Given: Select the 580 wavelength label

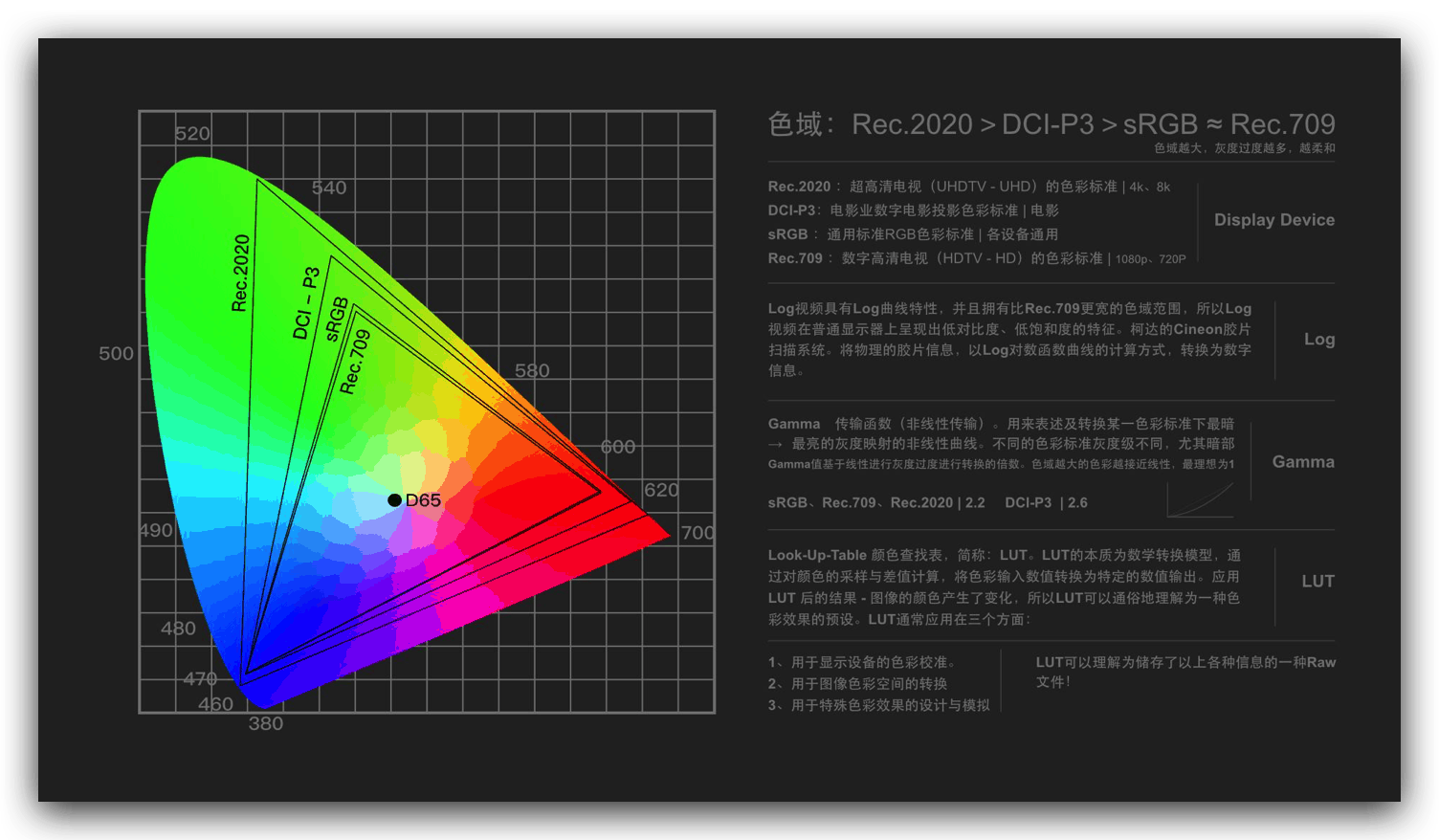Looking at the screenshot, I should pyautogui.click(x=532, y=371).
